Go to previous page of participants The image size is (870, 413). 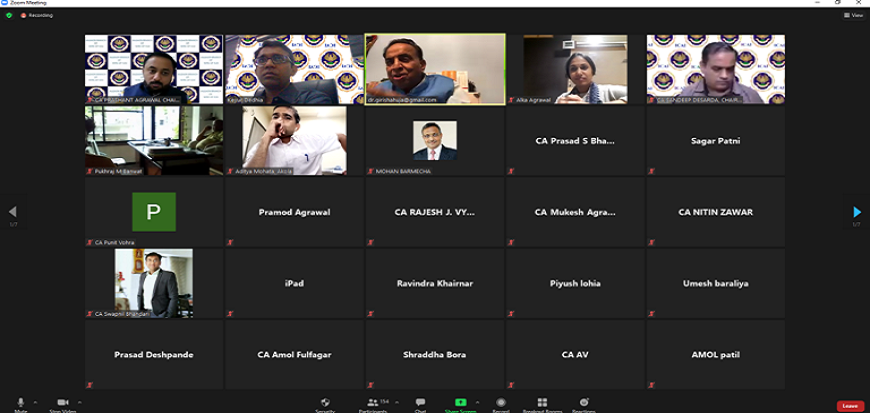[x=12, y=212]
